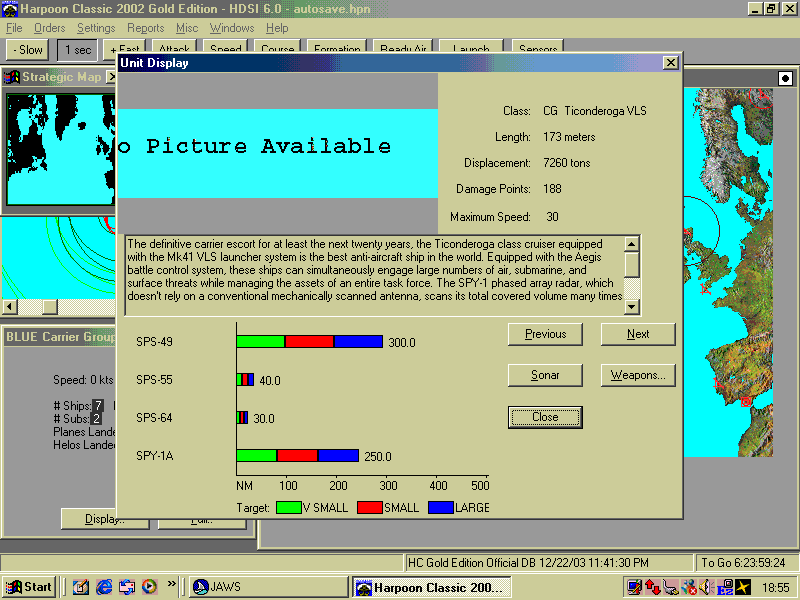Open the Orders menu
This screenshot has width=800, height=600.
(49, 28)
